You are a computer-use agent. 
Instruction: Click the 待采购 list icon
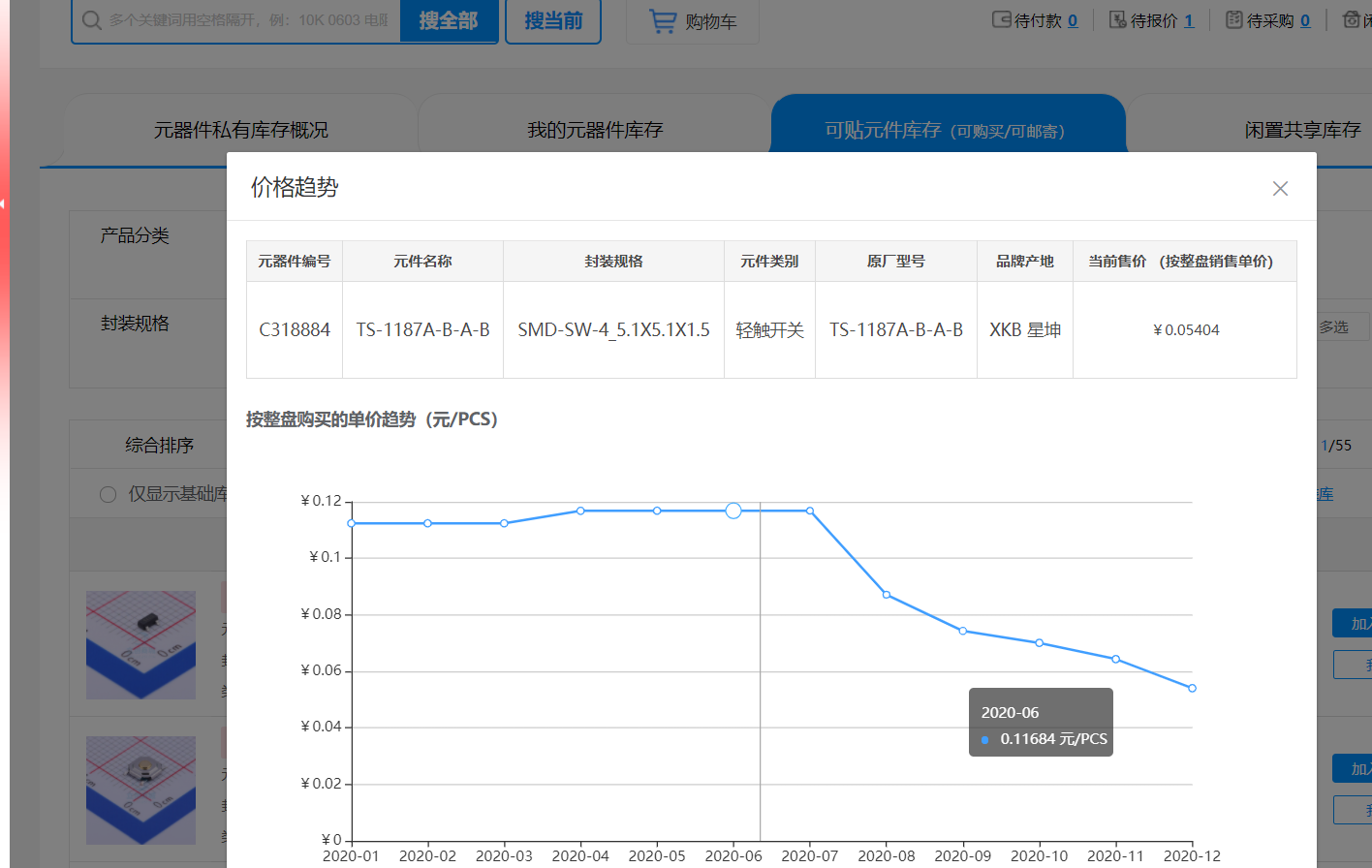[1233, 19]
